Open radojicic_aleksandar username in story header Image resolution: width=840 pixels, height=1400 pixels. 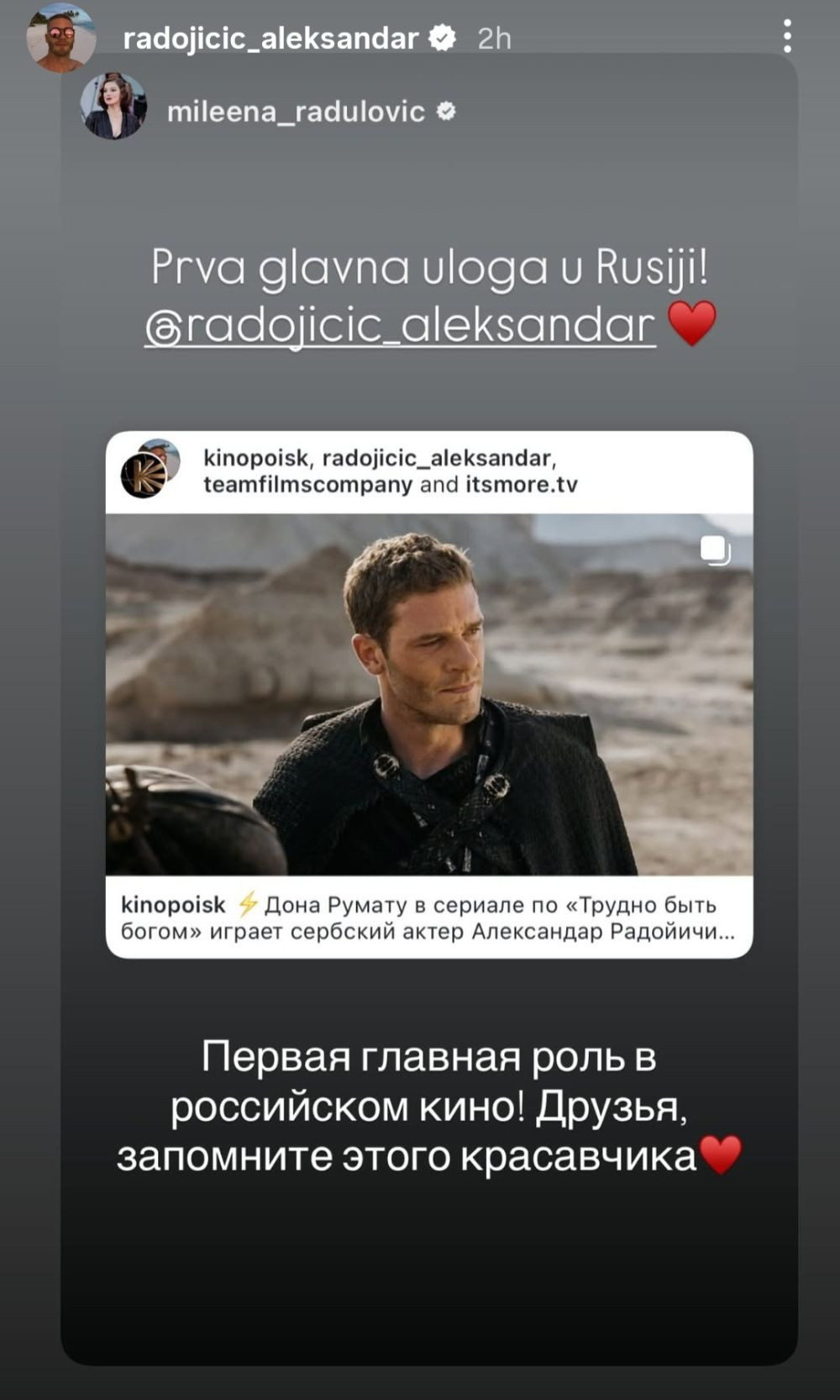click(x=270, y=38)
